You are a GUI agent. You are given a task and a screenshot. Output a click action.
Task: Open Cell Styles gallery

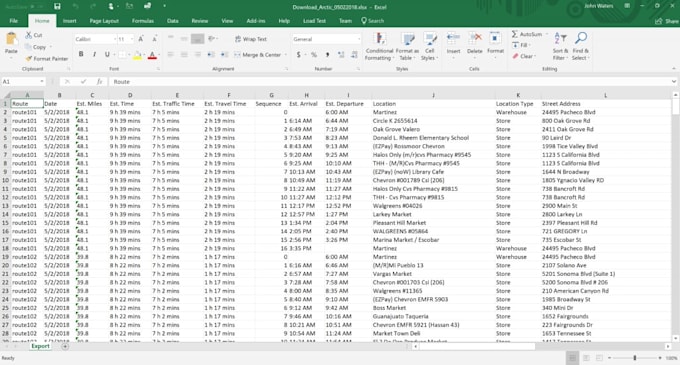coord(429,46)
